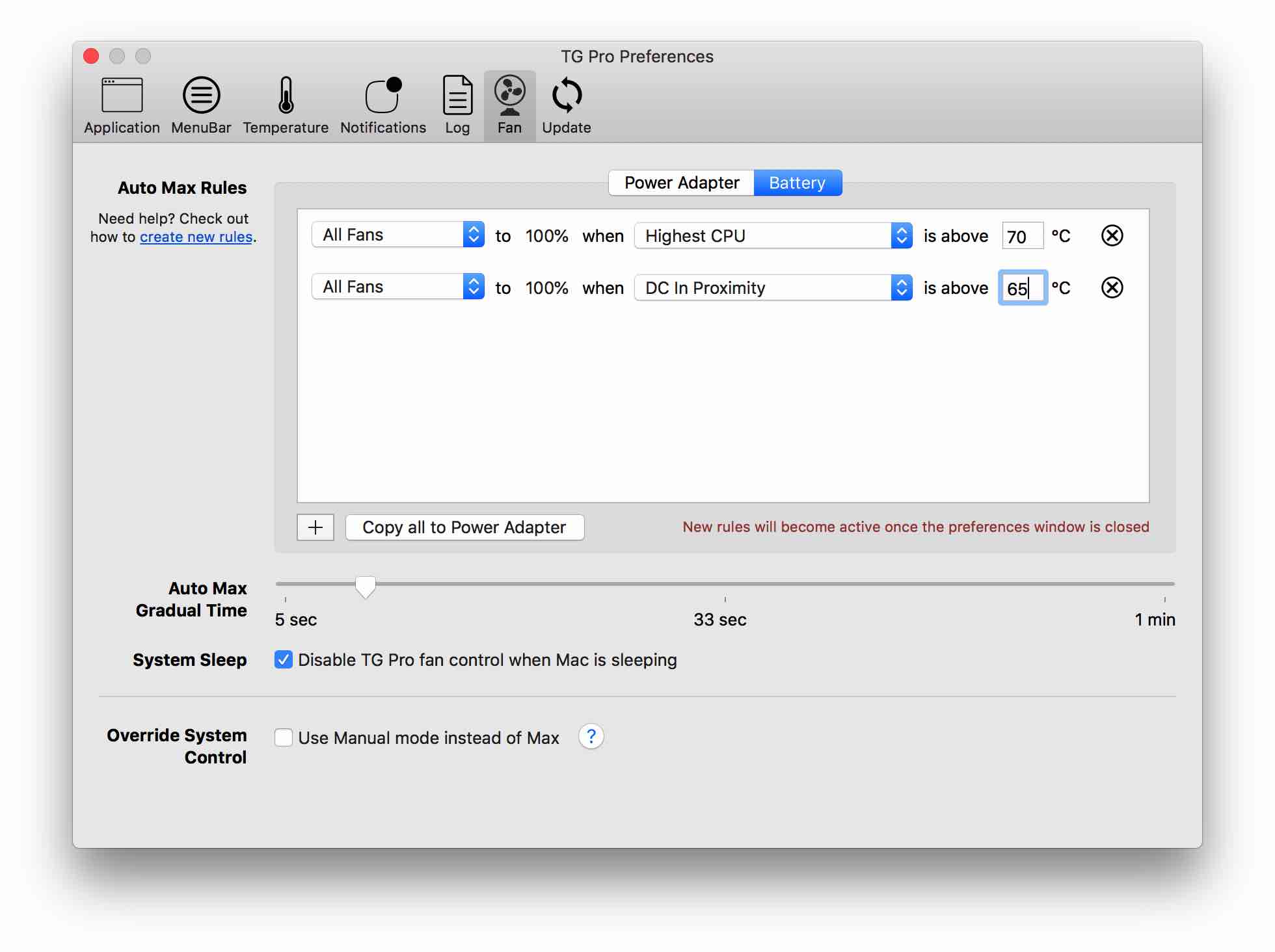Open the MenuBar preferences pane
The image size is (1275, 952).
[x=201, y=105]
